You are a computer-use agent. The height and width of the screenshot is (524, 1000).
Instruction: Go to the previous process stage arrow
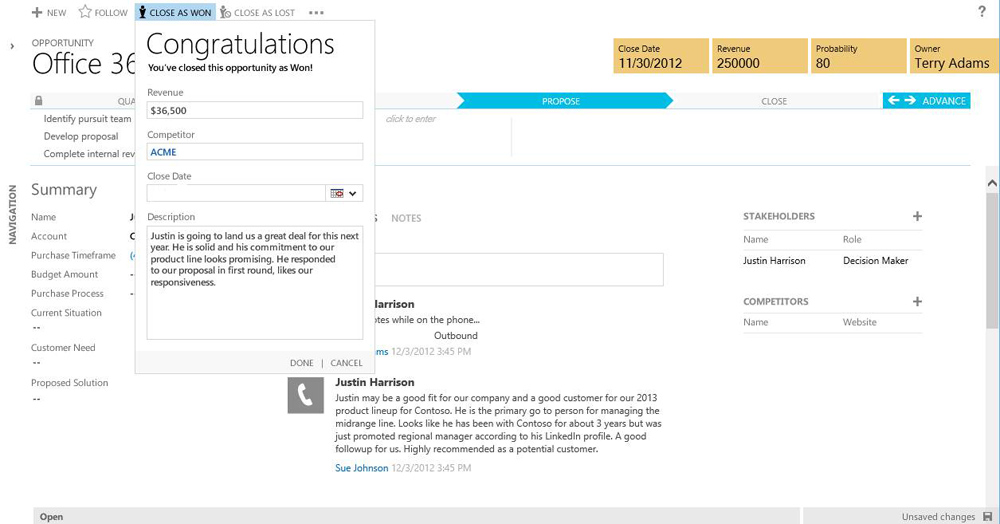pyautogui.click(x=894, y=101)
